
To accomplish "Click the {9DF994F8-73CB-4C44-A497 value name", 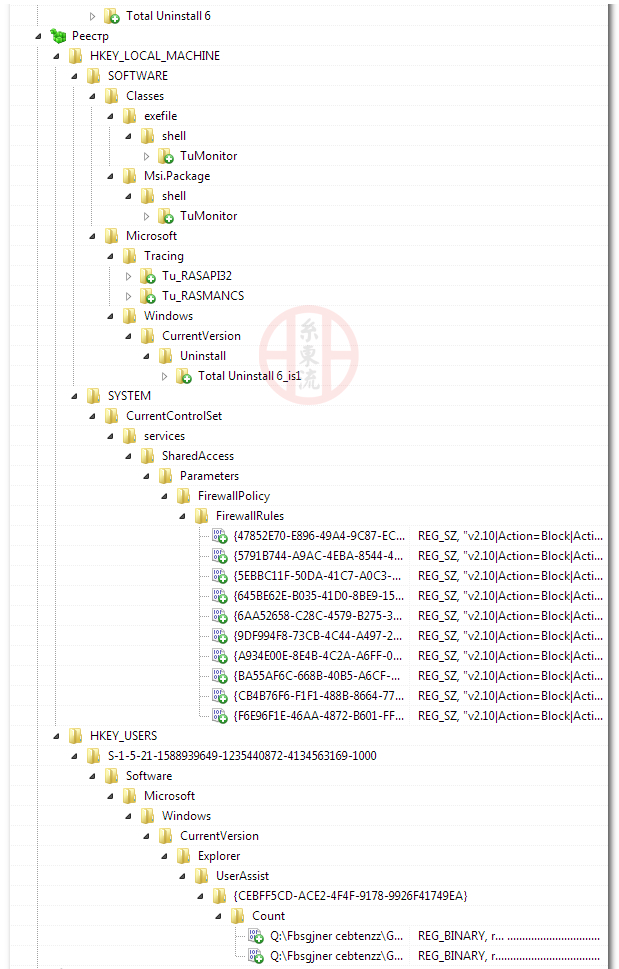I will [318, 636].
